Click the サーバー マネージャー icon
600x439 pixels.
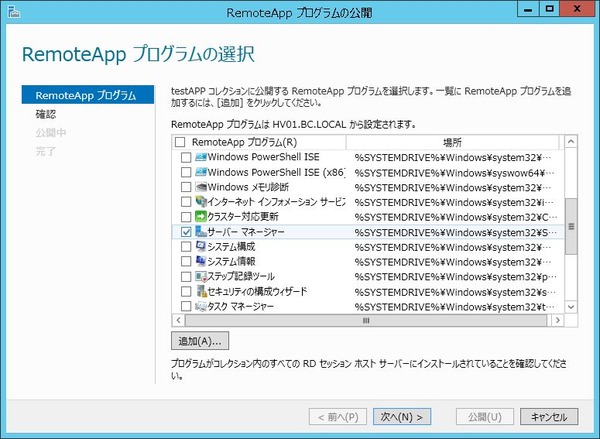(x=201, y=232)
